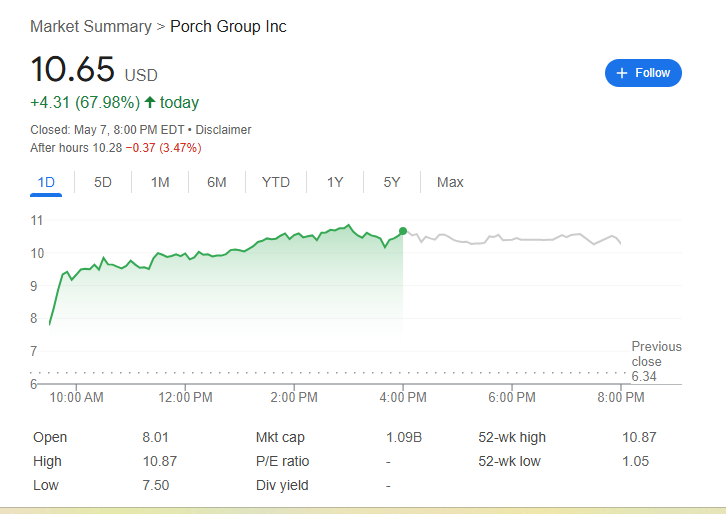This screenshot has width=726, height=514.
Task: Open the Disclaimer link
Action: click(223, 130)
